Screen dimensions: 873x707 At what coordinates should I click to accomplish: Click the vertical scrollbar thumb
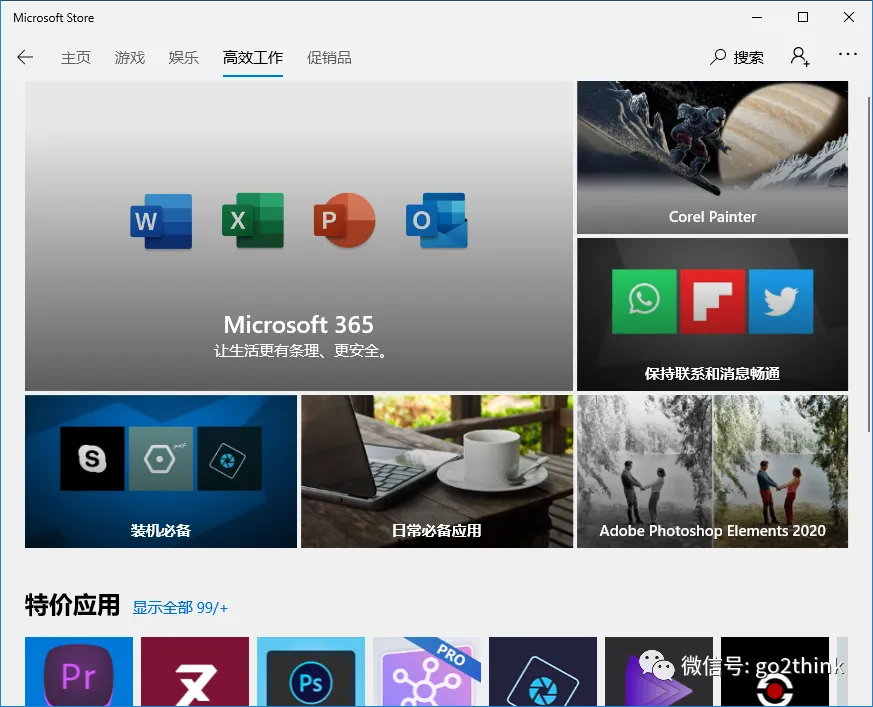coord(869,264)
